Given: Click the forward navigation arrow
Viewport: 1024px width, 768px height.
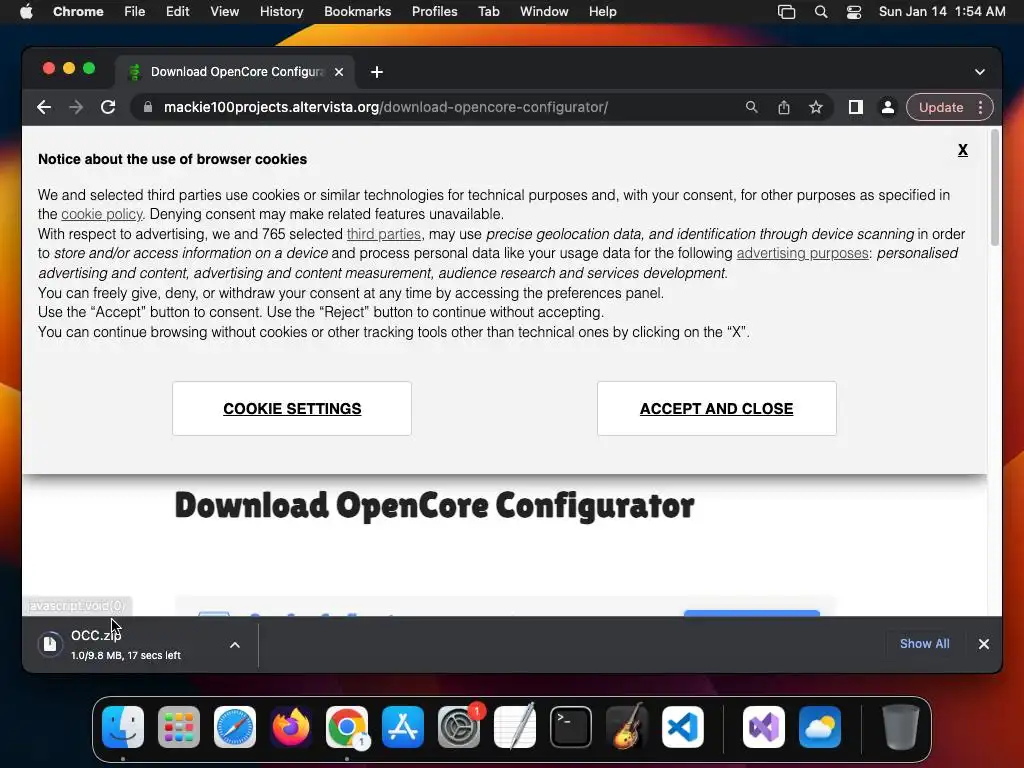Looking at the screenshot, I should pyautogui.click(x=76, y=107).
